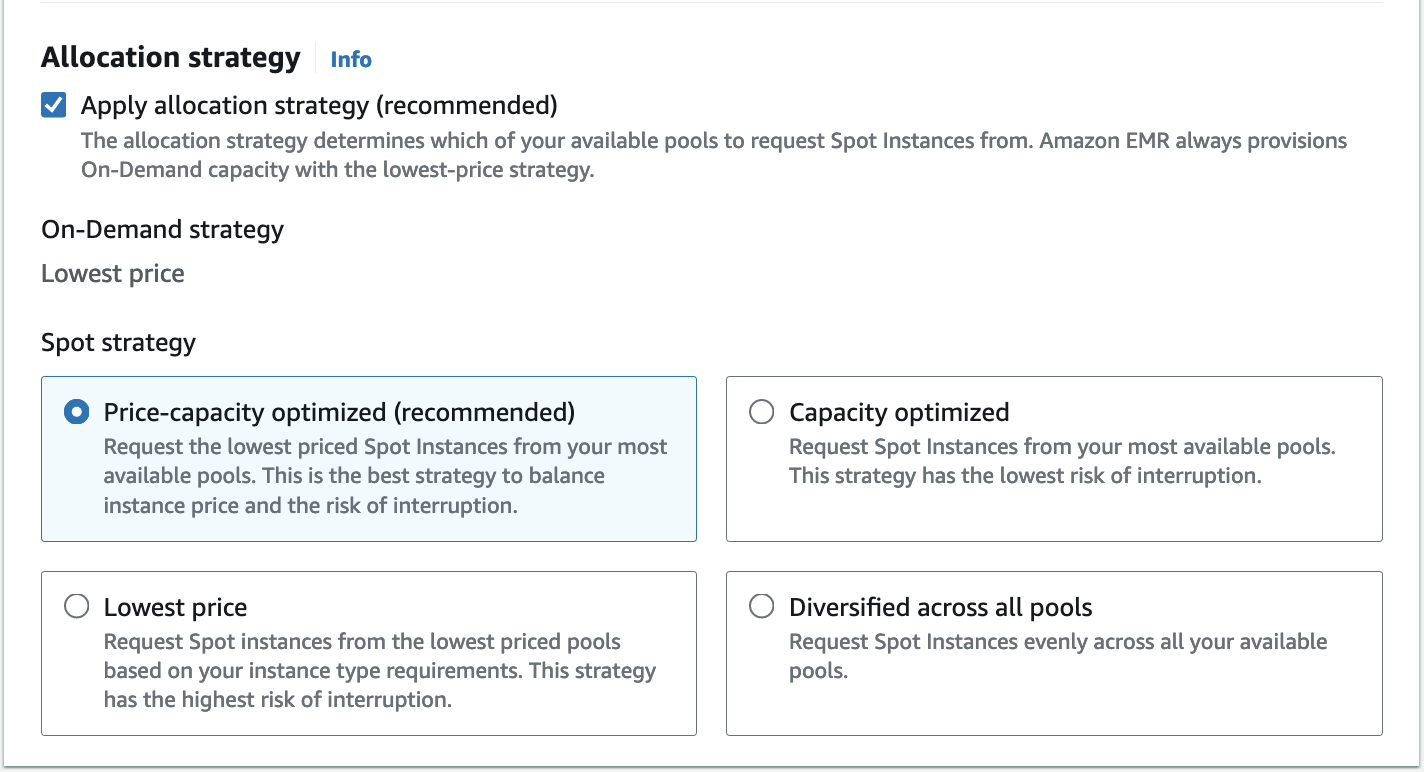Click the Apply allocation strategy (recommended) label
Viewport: 1424px width, 772px height.
pos(319,105)
